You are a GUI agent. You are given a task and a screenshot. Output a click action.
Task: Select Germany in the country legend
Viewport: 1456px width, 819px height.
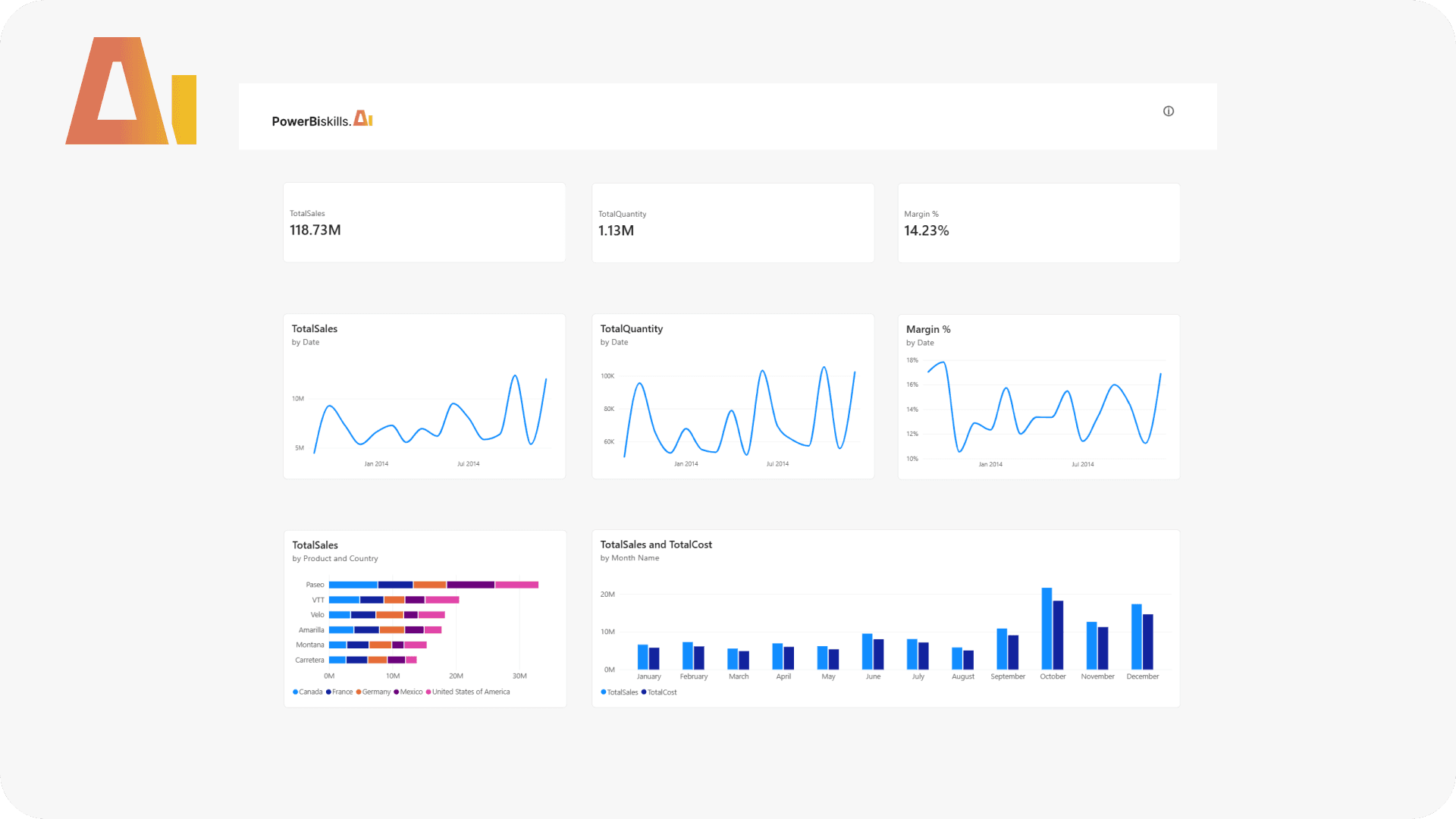pos(374,692)
